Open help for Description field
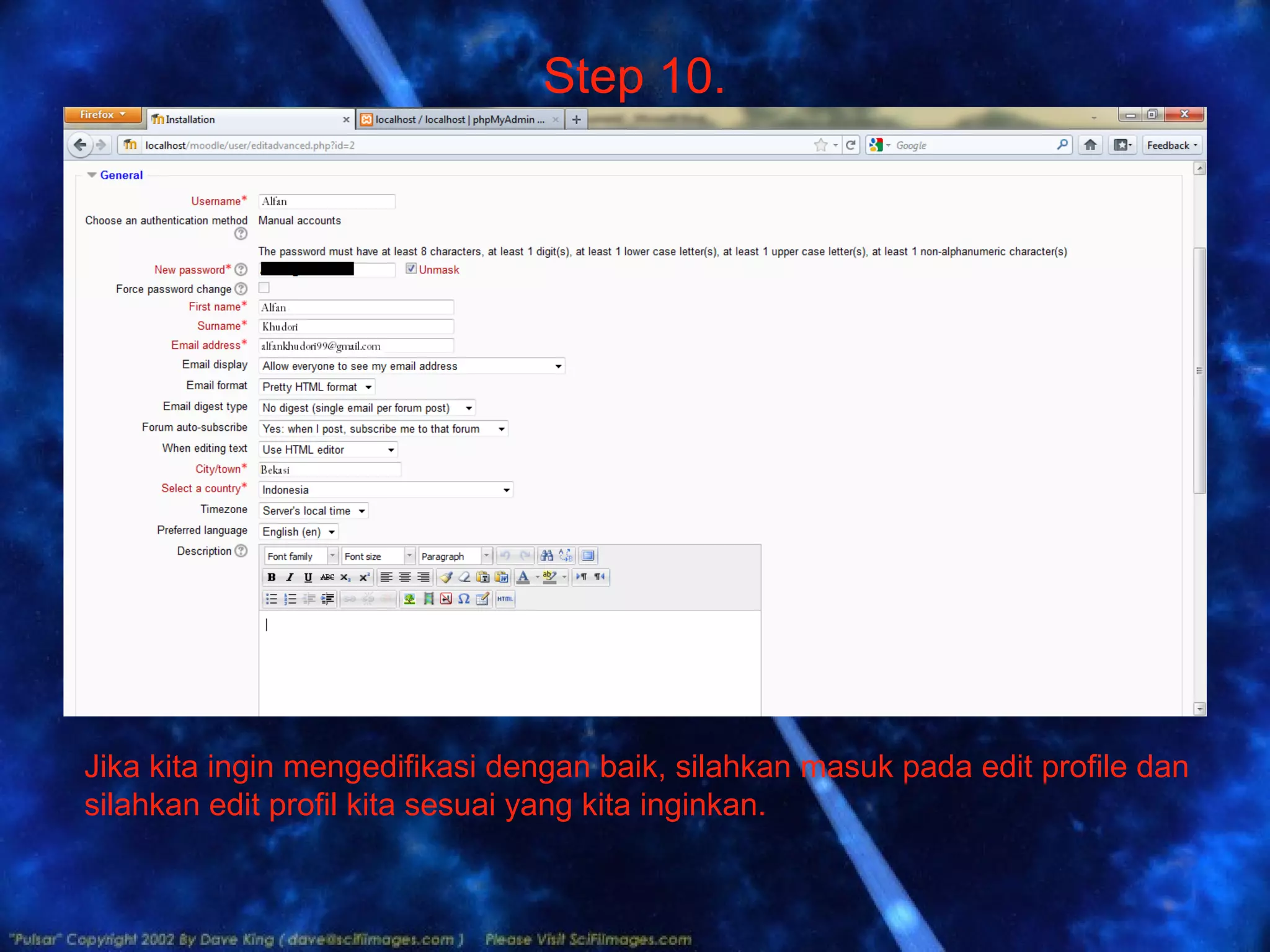 pos(241,551)
